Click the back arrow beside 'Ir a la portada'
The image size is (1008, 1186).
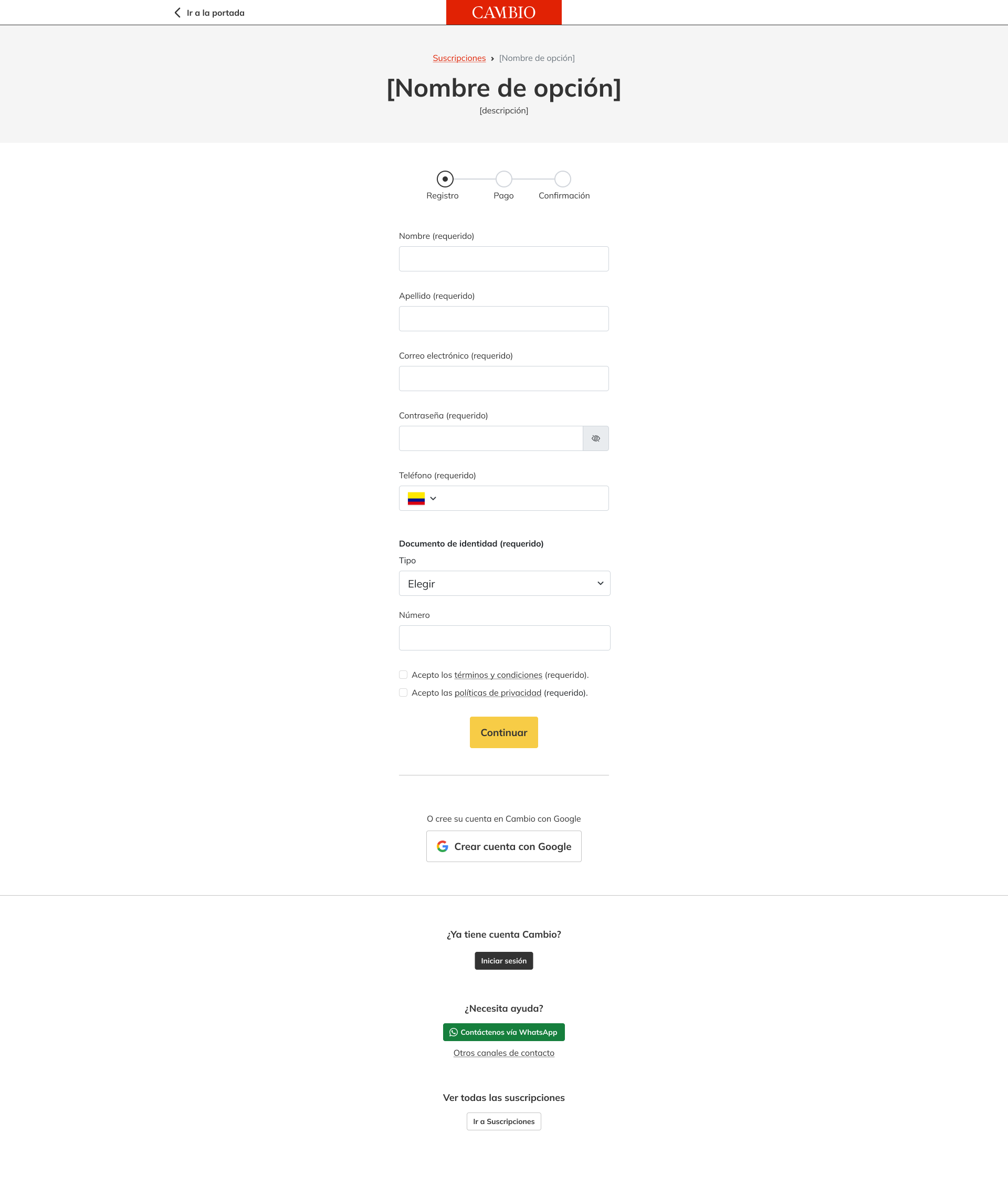pyautogui.click(x=178, y=13)
